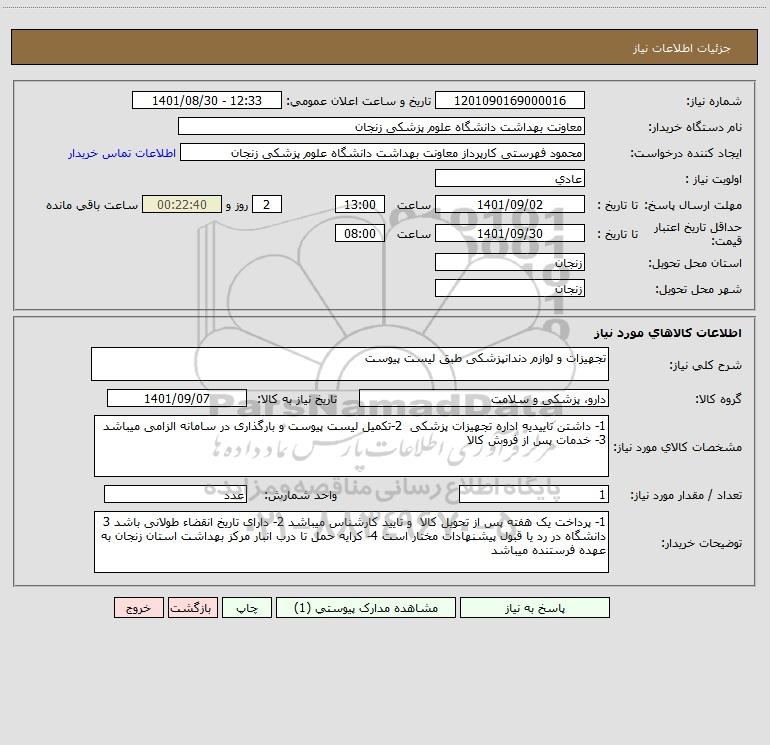770x745 pixels.
Task: Click the تاریخ نیاز به کالا label
Action: click(297, 399)
